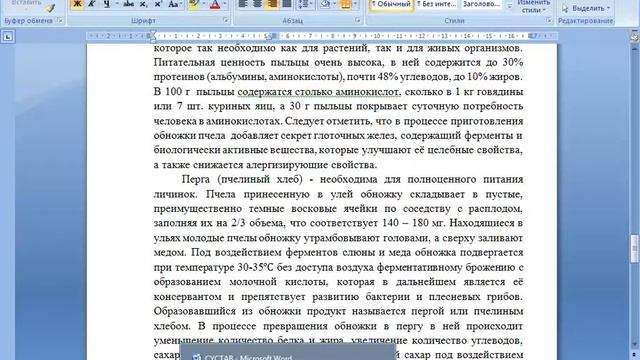
Task: Open the underline style dropdown arrow
Action: coord(117,4)
